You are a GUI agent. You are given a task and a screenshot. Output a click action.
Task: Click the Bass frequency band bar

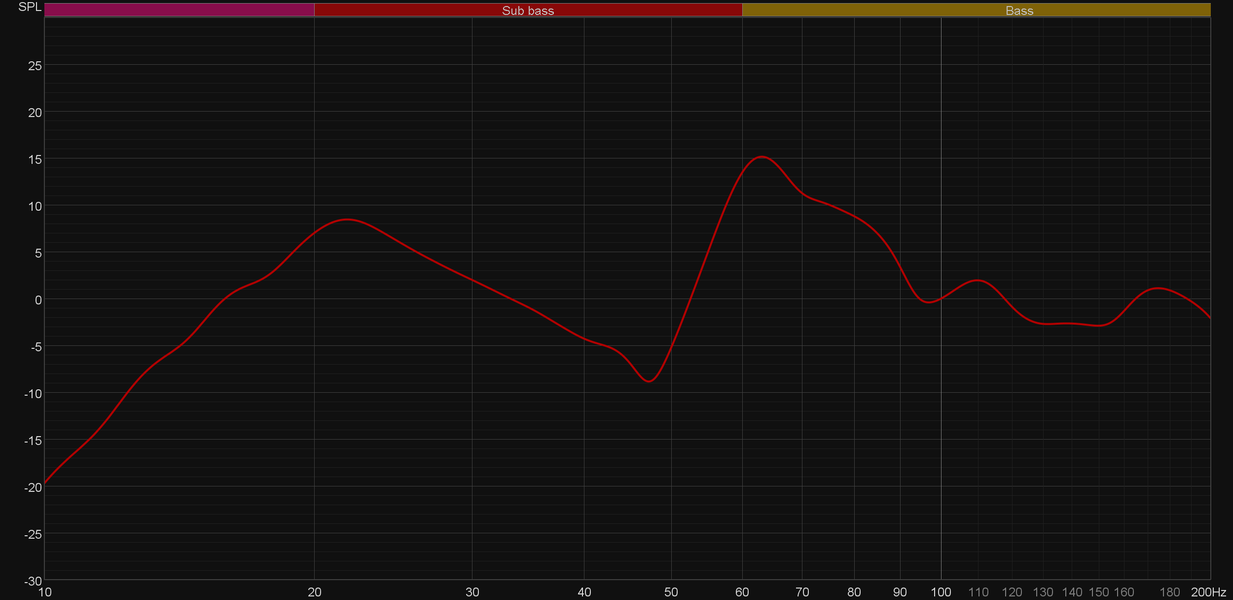(976, 10)
